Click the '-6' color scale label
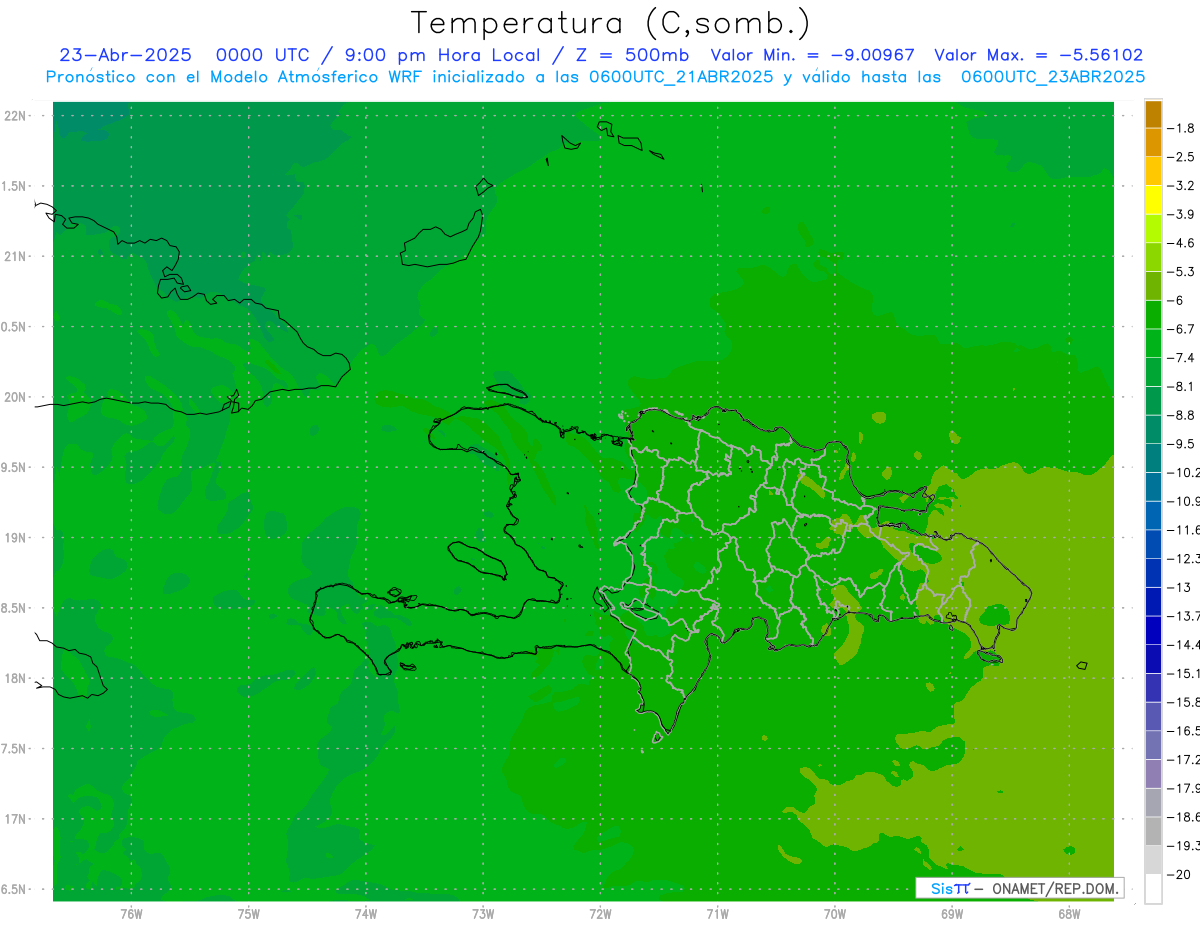Image resolution: width=1200 pixels, height=927 pixels. [x=1177, y=300]
